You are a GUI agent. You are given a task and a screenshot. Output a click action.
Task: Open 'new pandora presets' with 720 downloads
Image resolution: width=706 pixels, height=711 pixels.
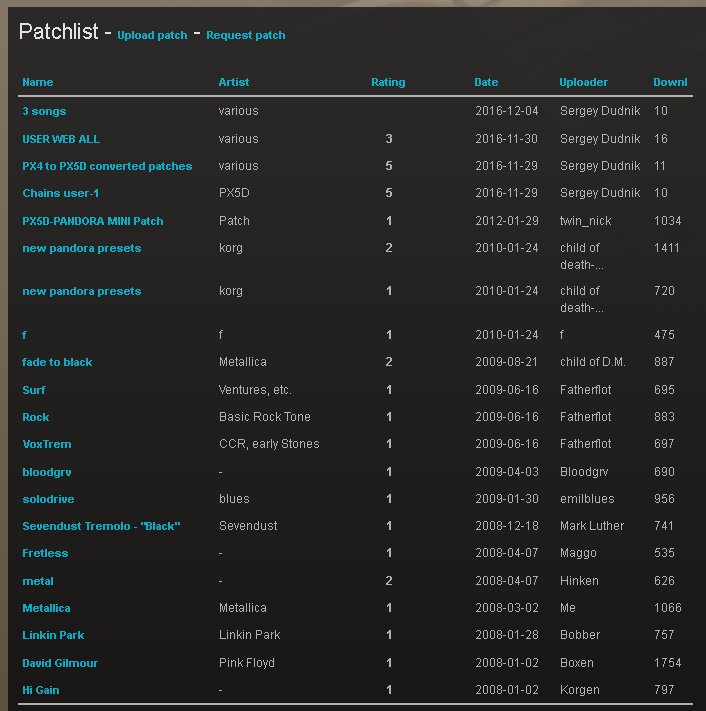[82, 291]
